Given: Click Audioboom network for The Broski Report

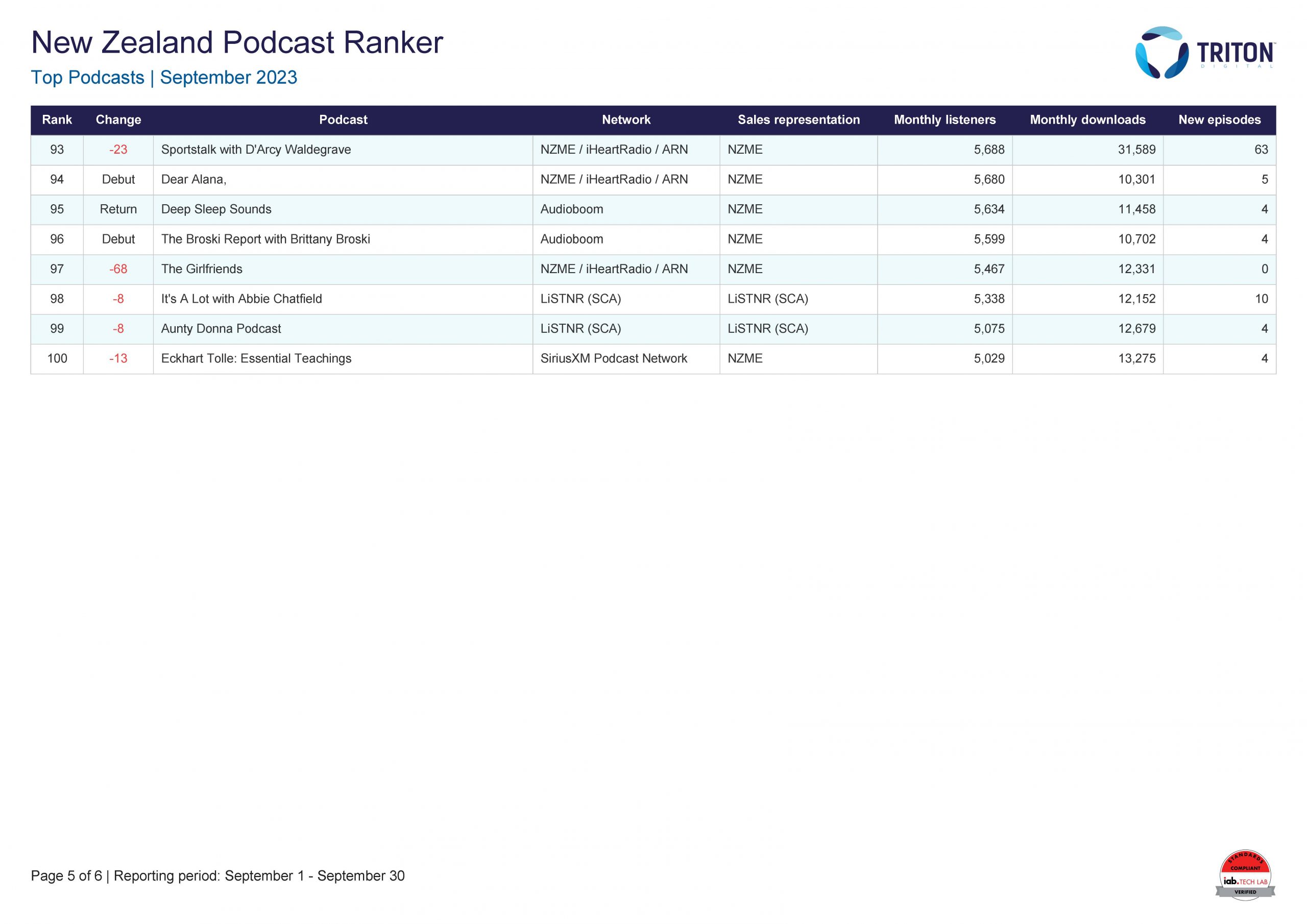Looking at the screenshot, I should point(571,239).
